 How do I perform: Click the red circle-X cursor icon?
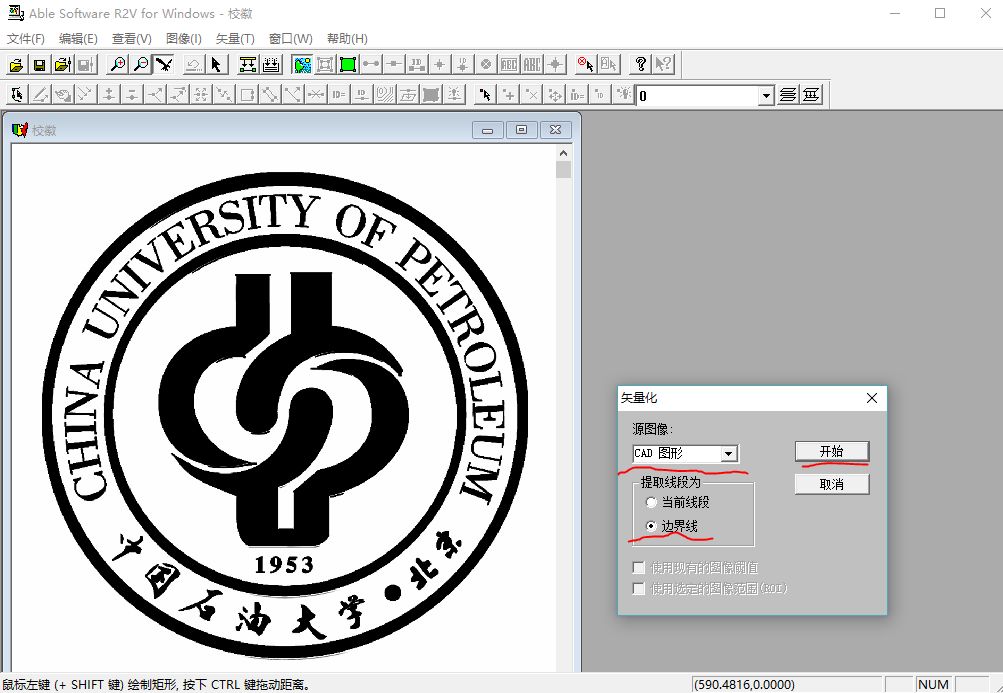pos(585,65)
